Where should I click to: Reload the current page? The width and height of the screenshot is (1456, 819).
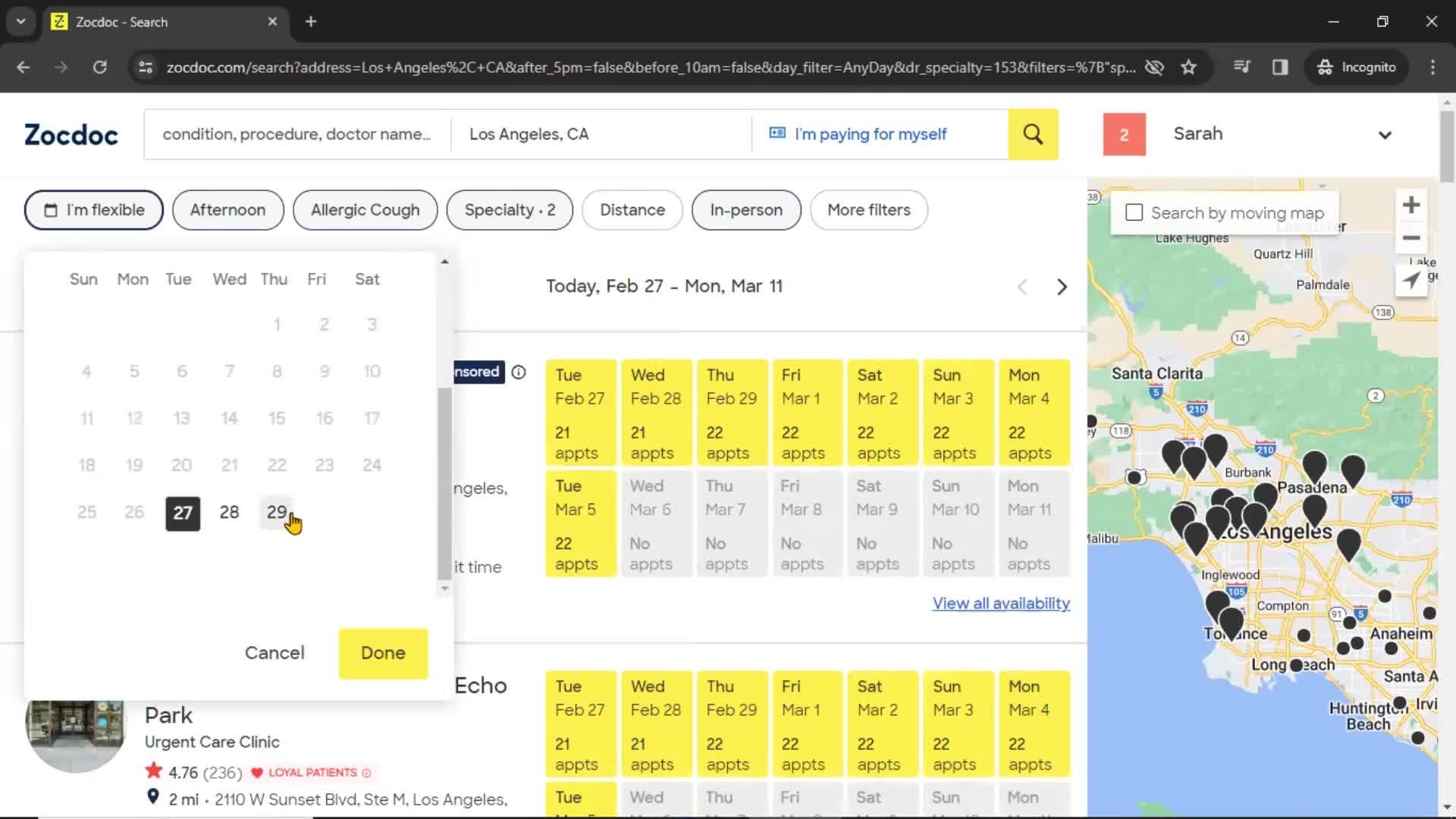tap(99, 67)
